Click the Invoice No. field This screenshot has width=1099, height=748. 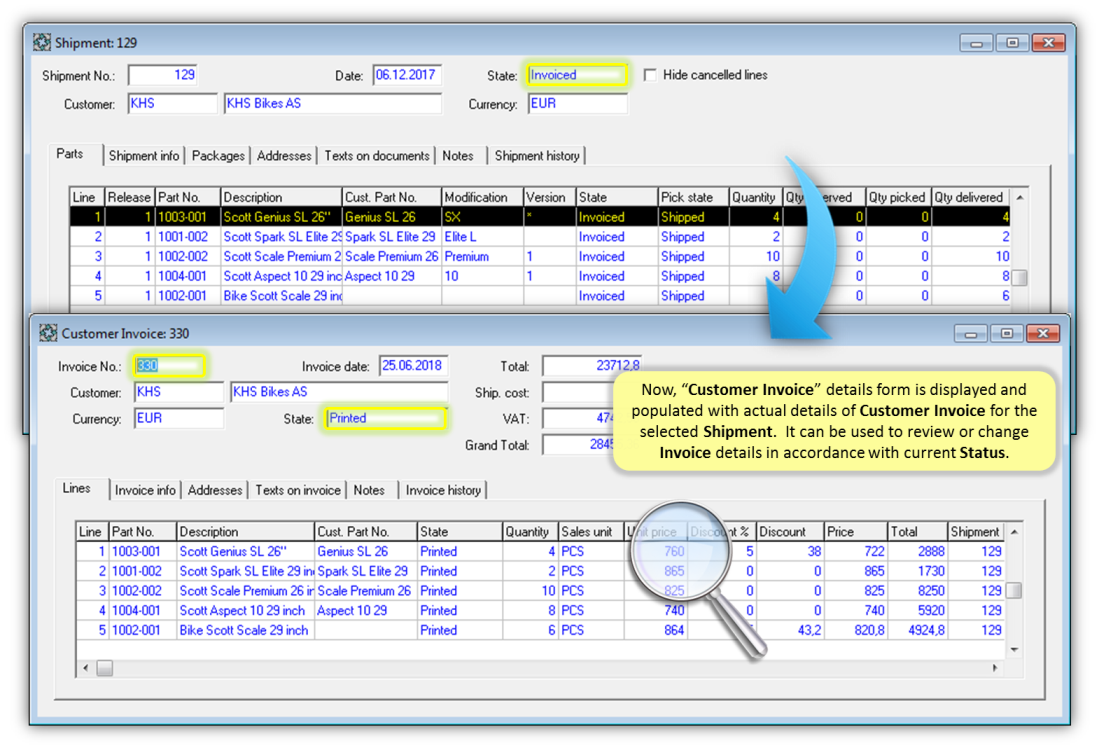[169, 366]
